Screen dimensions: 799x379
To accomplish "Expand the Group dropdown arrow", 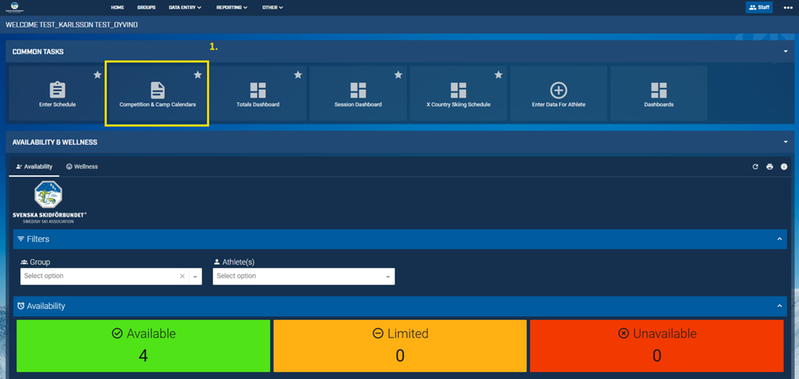I will [195, 277].
